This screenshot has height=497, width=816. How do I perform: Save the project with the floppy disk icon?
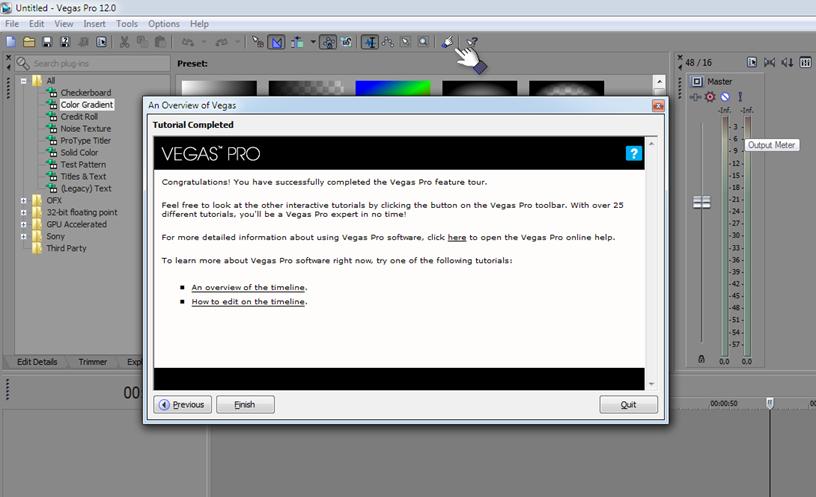[47, 42]
